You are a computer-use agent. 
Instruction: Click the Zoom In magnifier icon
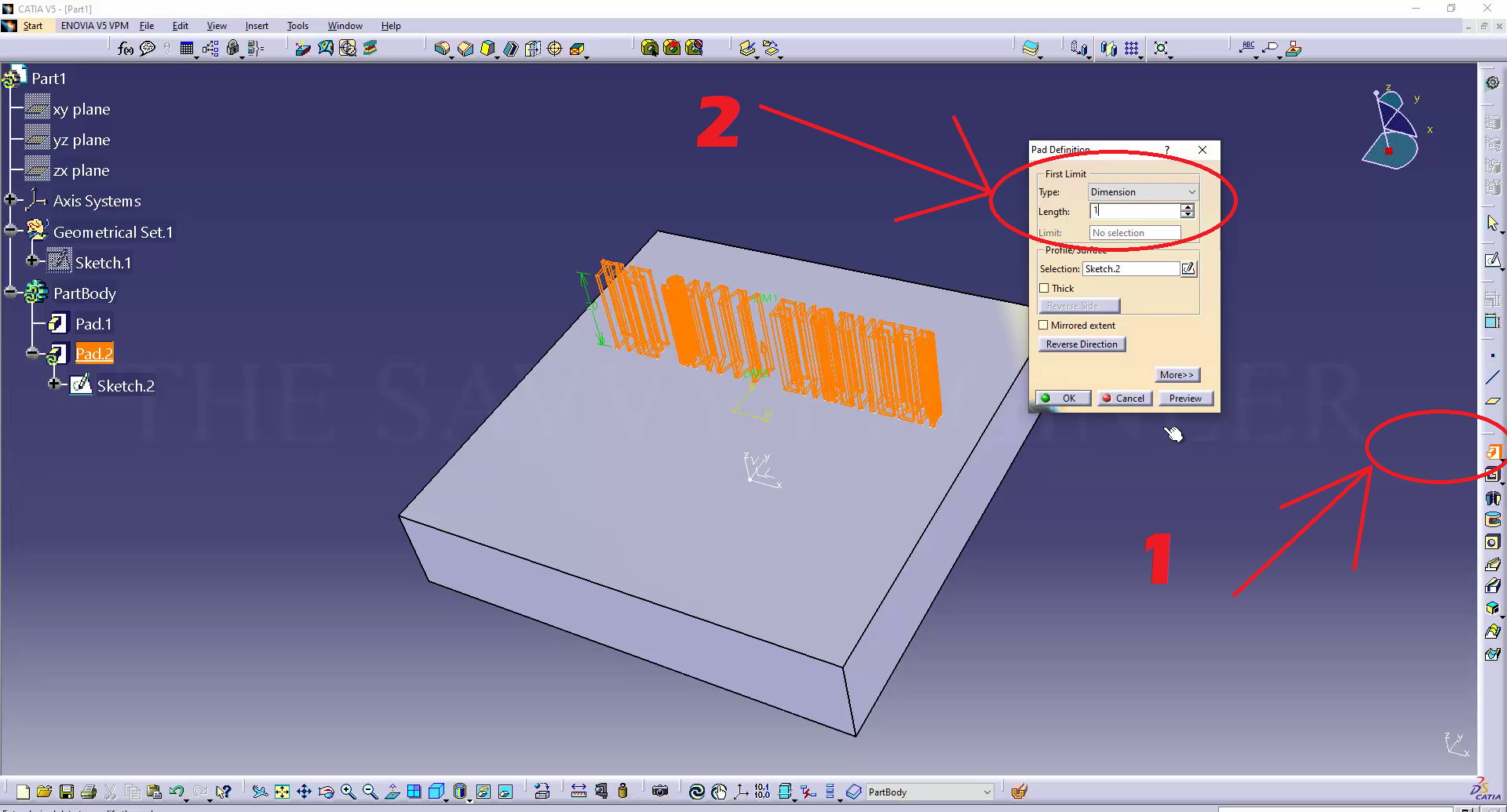[x=348, y=792]
